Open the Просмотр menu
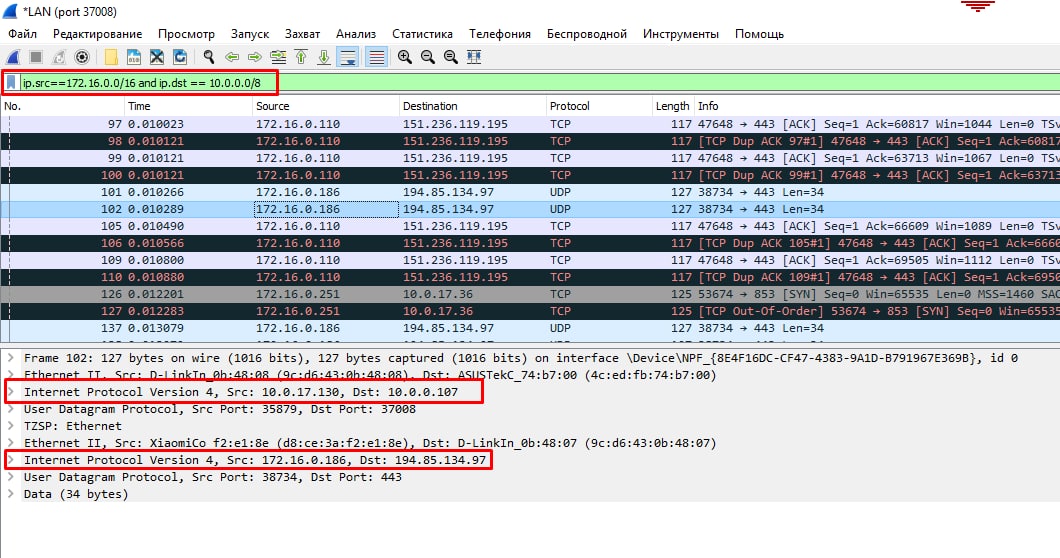 pos(187,34)
